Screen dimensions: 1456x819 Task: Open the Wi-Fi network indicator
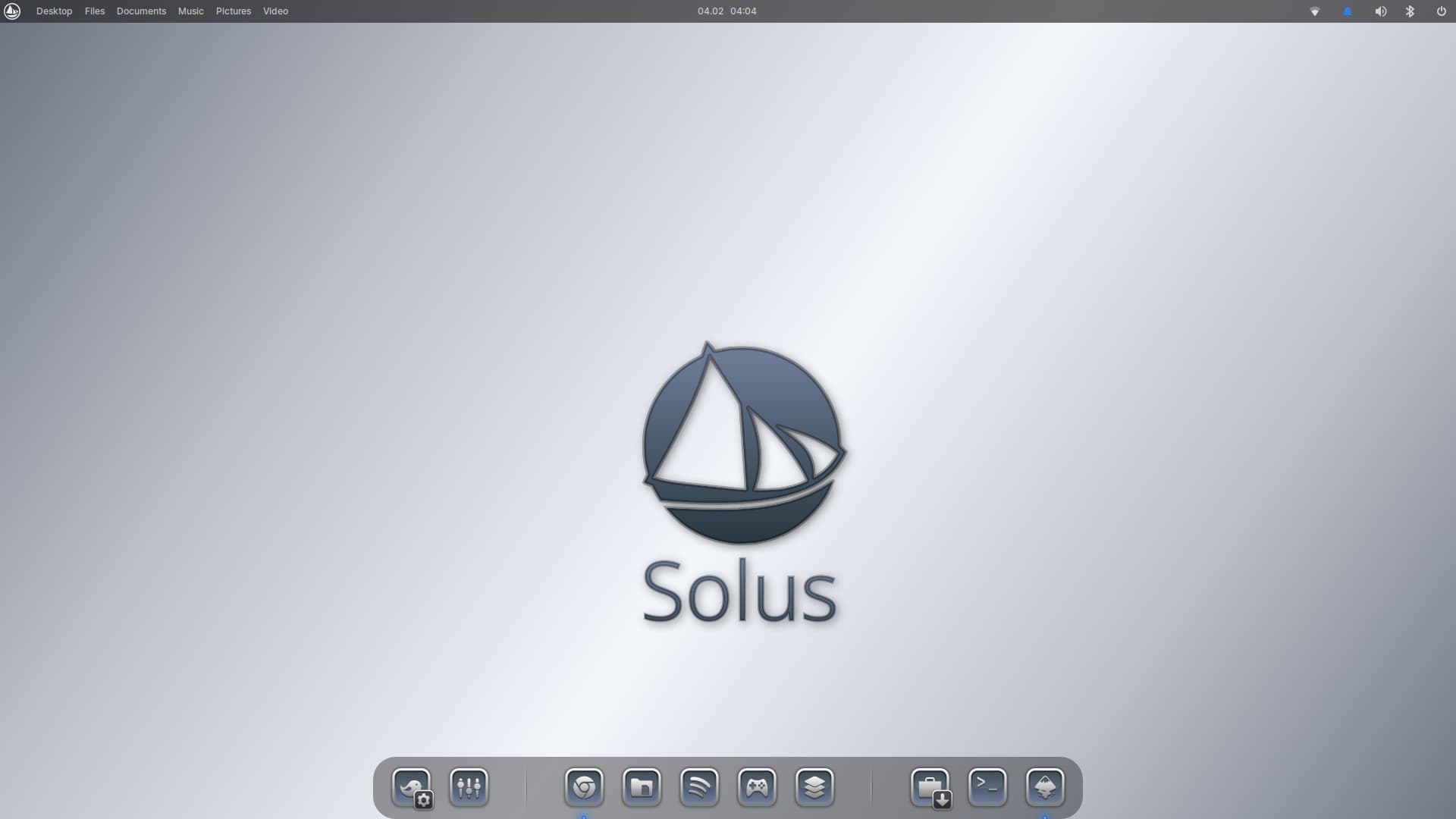tap(1315, 11)
